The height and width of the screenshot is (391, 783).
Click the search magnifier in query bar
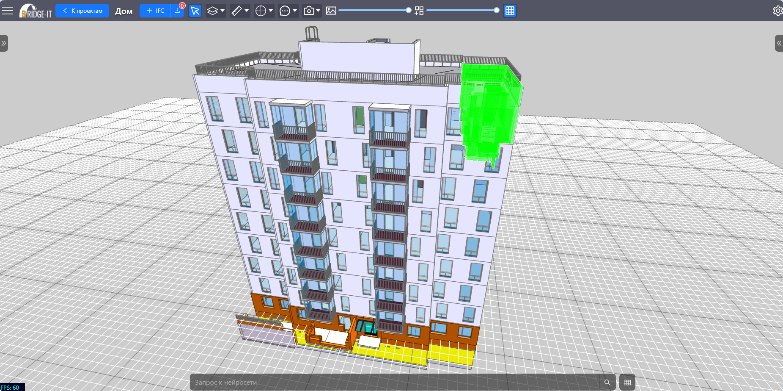[x=607, y=383]
